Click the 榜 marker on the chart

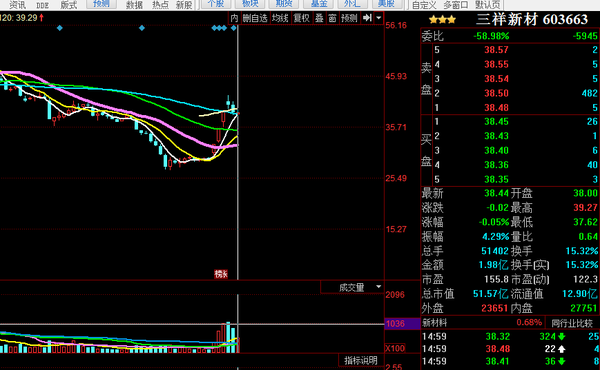coord(221,274)
